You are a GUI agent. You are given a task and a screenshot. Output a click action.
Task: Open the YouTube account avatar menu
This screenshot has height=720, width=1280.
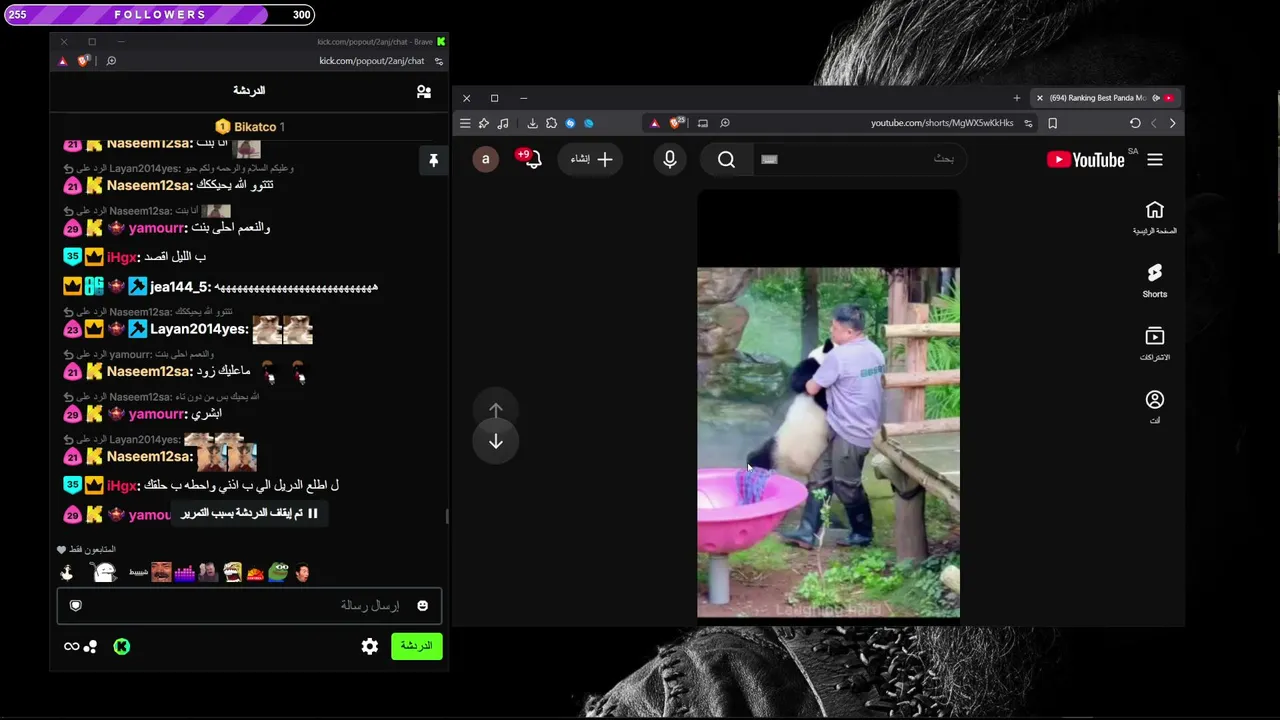[486, 159]
